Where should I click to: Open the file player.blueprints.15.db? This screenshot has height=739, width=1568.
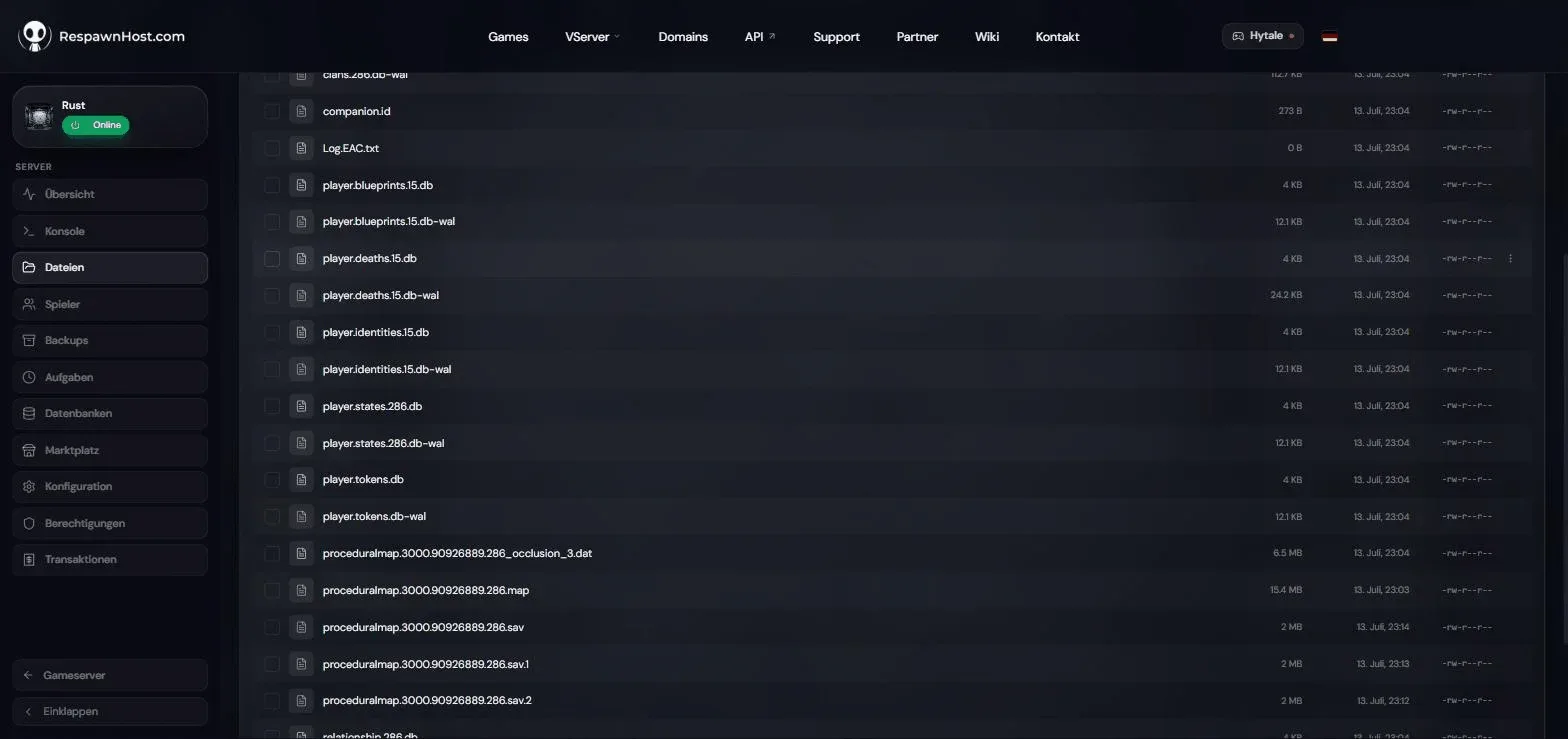click(x=378, y=185)
